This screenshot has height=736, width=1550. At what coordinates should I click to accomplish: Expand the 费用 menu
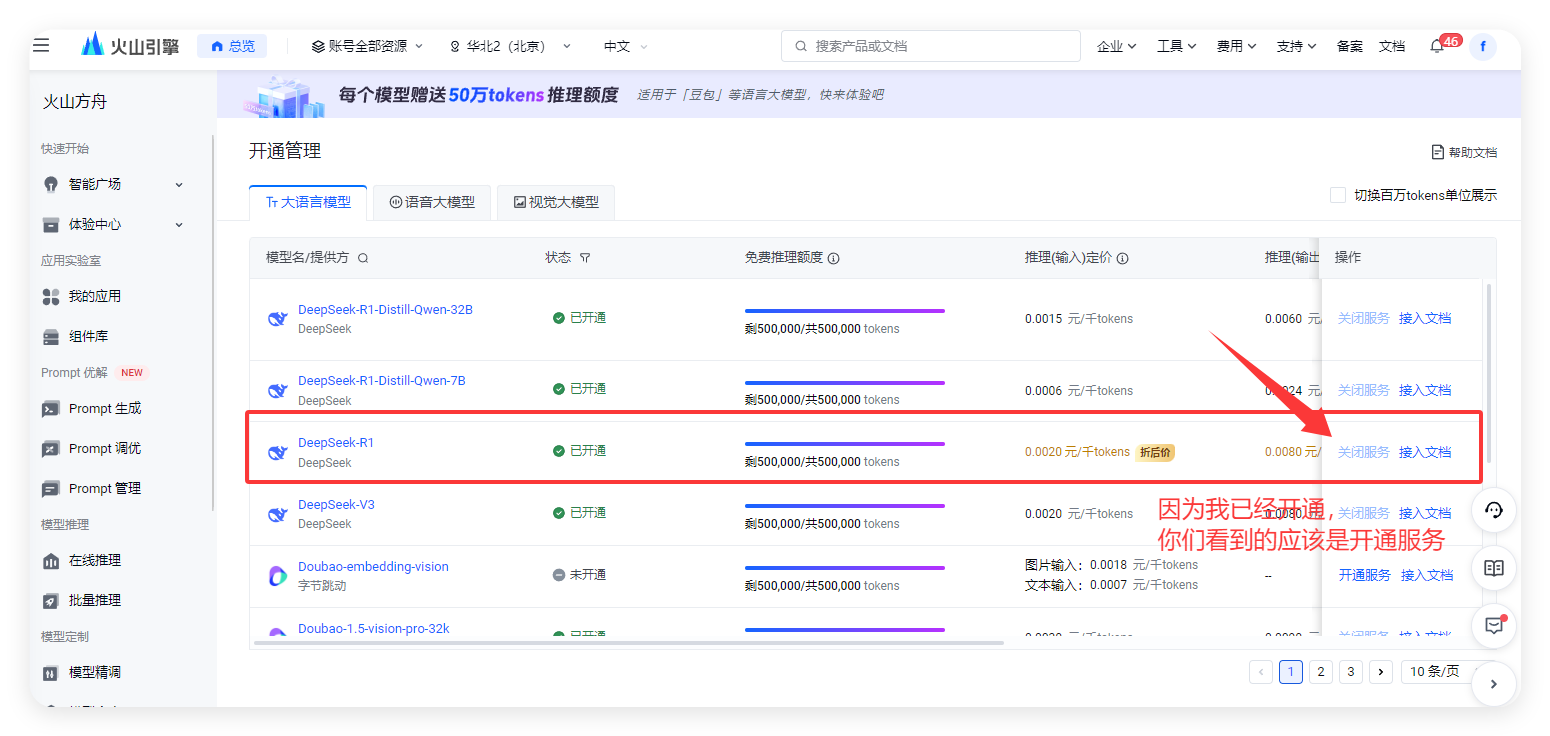click(1237, 46)
